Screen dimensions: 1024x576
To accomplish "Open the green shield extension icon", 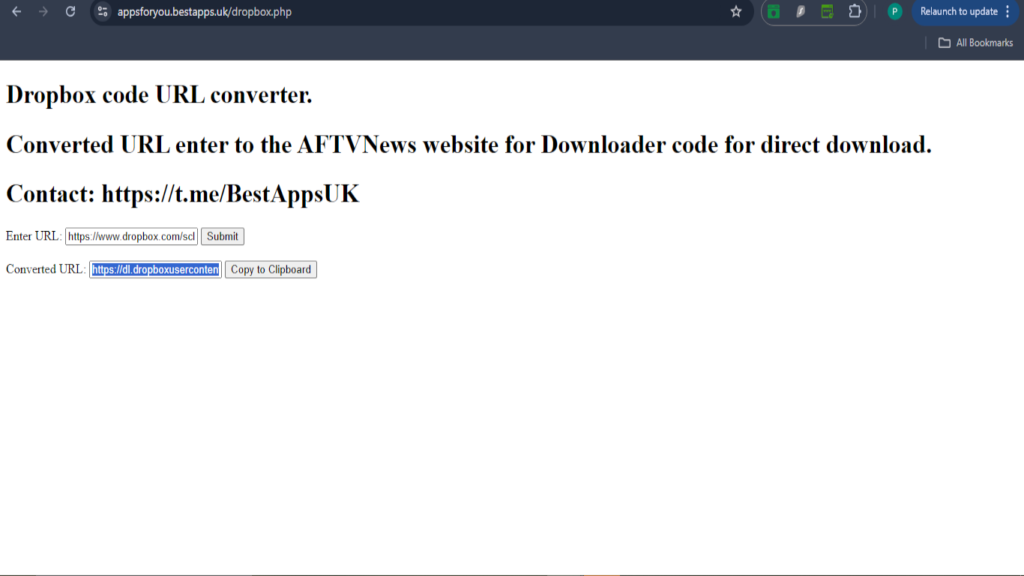I will (x=774, y=12).
